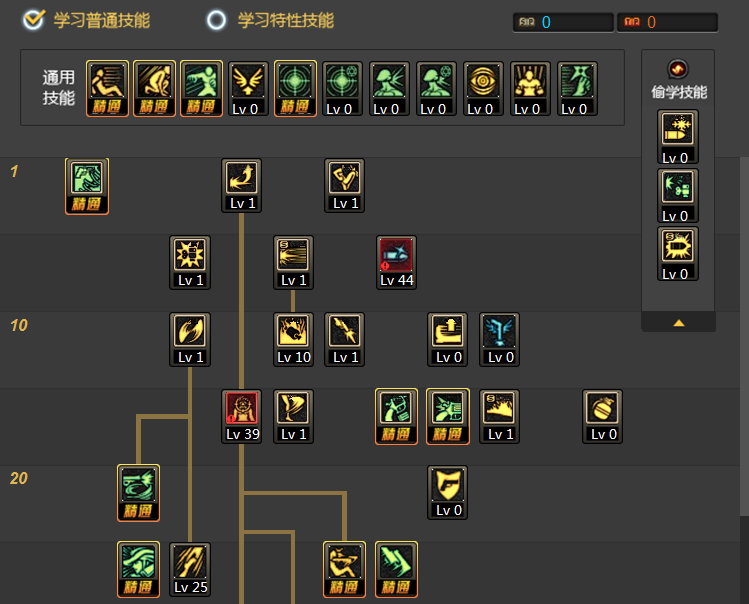Click the red skill icon at Lv 44
The height and width of the screenshot is (604, 749).
[x=396, y=262]
